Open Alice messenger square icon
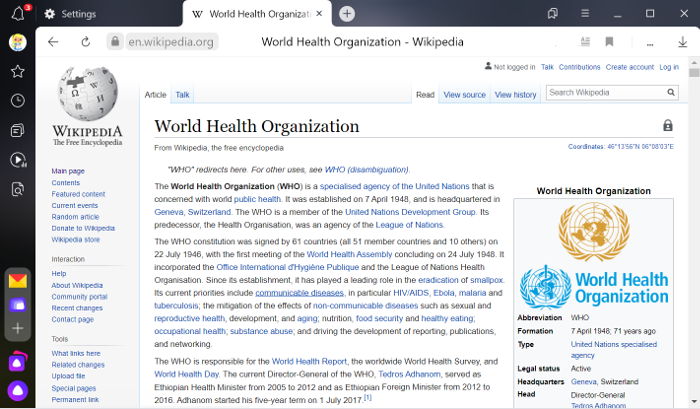700x409 pixels. click(x=18, y=362)
